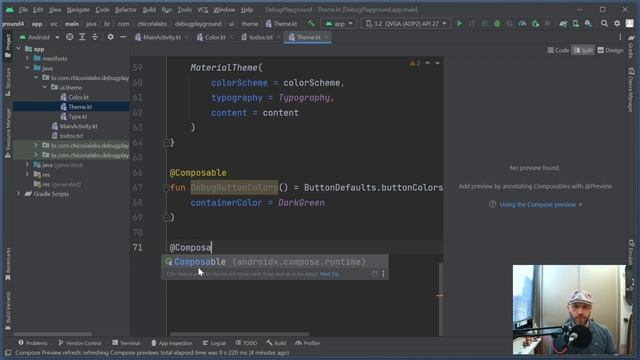
Task: Open the File menu
Action: (x=23, y=9)
